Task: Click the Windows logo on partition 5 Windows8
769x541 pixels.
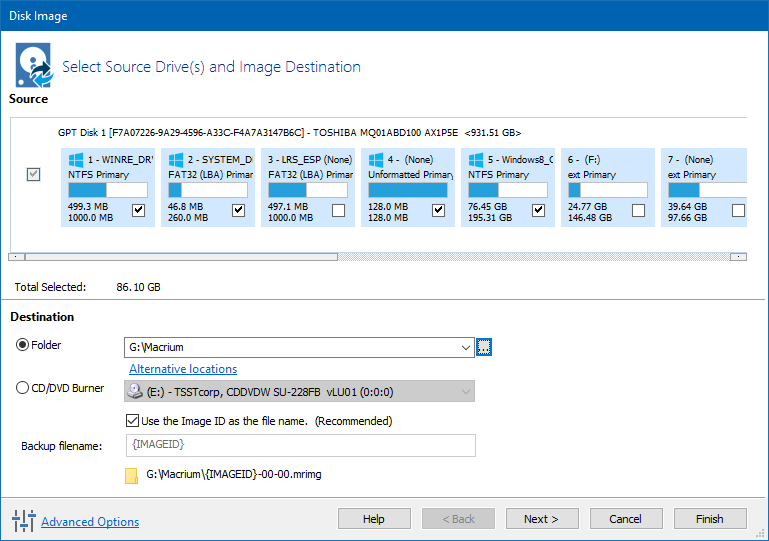Action: pos(476,160)
